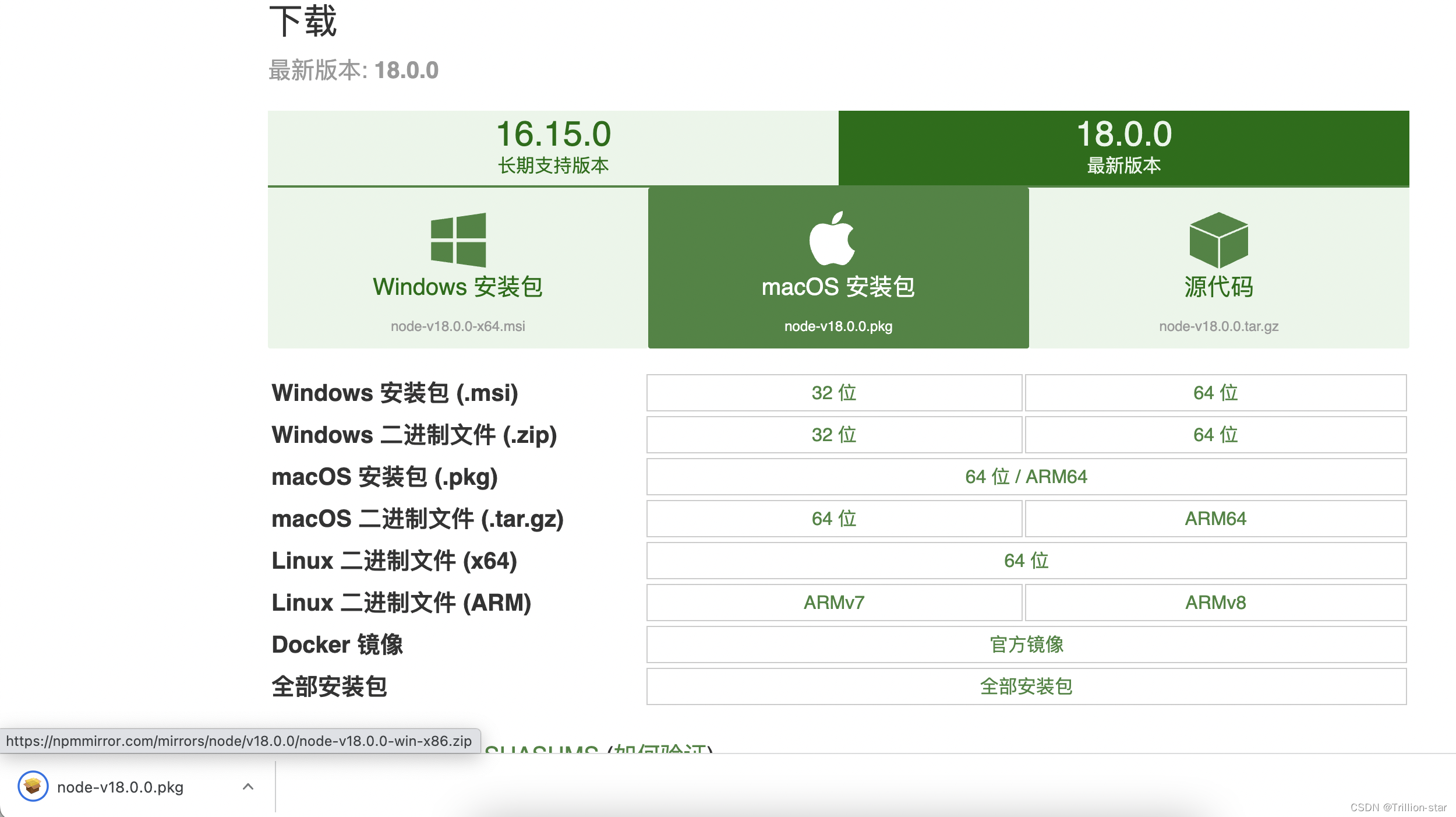Click the source code cube icon
The image size is (1456, 817).
[1218, 240]
